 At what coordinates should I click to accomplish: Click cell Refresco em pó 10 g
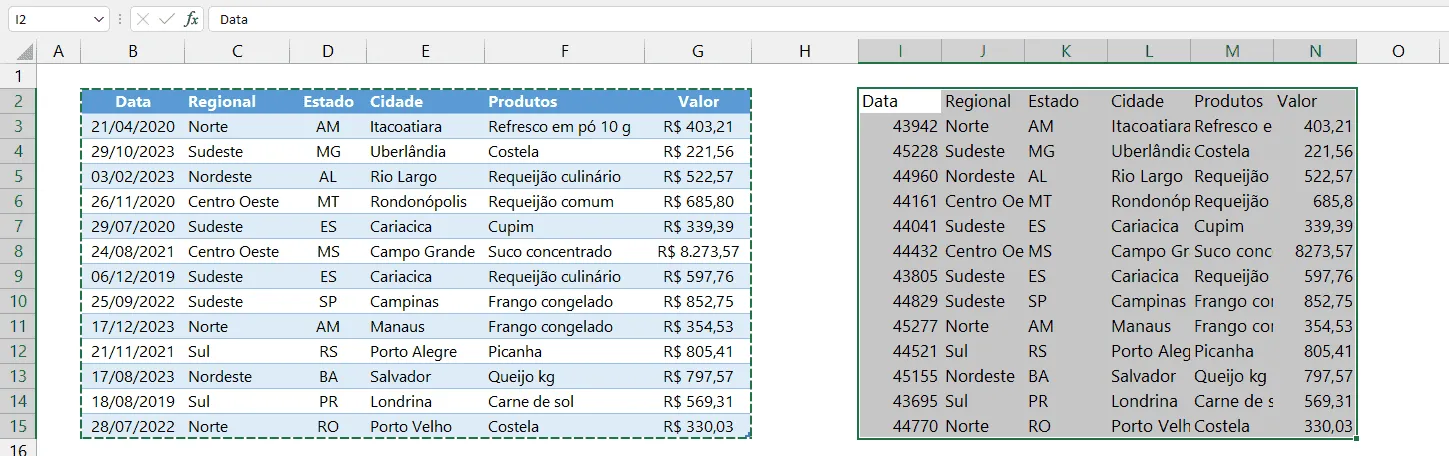click(x=565, y=126)
